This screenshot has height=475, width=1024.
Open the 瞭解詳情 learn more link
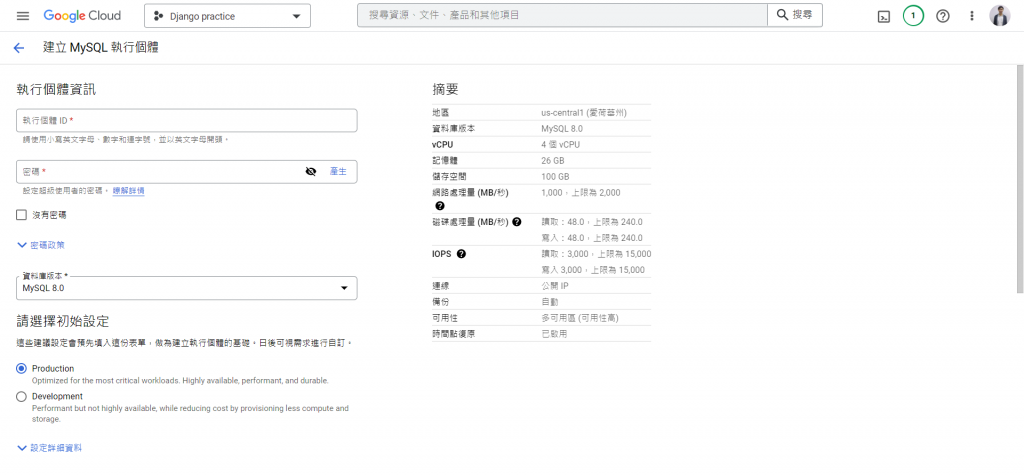[x=129, y=191]
